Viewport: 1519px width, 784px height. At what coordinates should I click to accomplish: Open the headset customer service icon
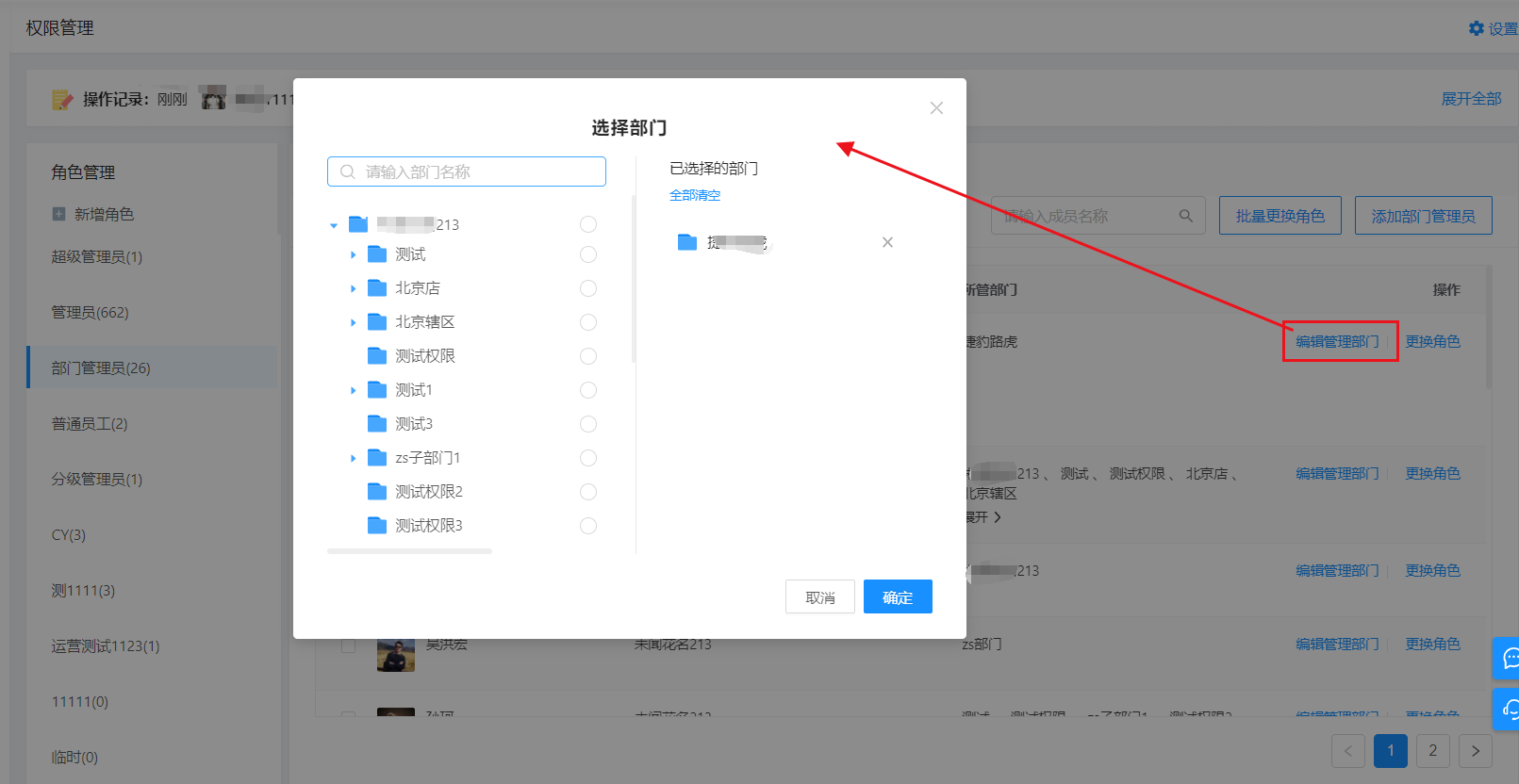pos(1510,709)
